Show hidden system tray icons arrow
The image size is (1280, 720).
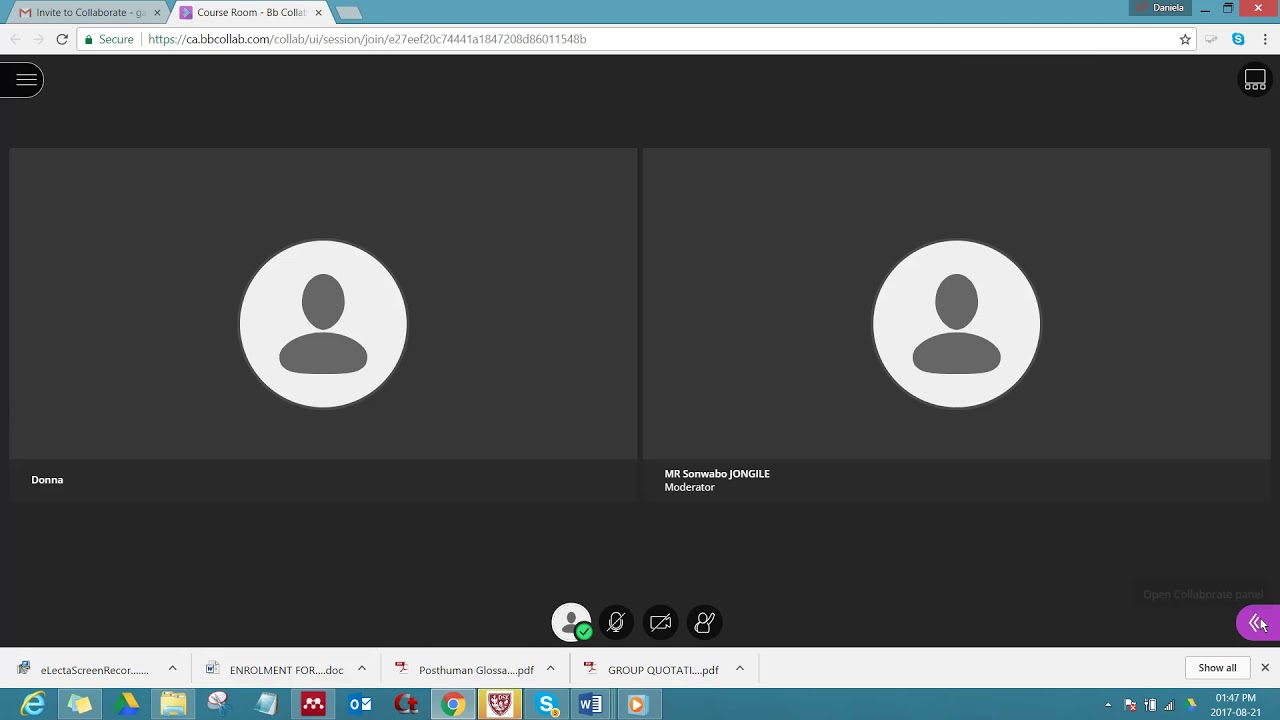click(1108, 705)
